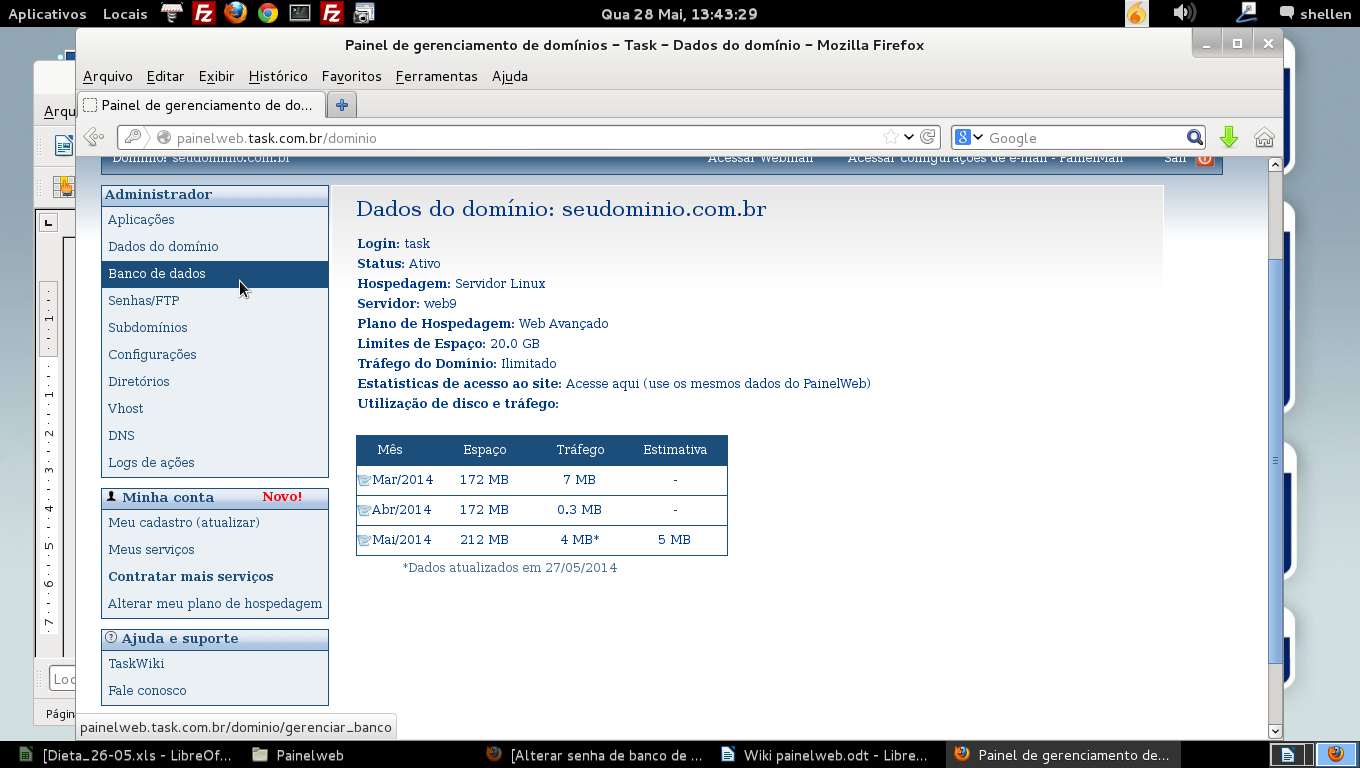Open Vhost sidebar link
This screenshot has width=1360, height=768.
click(126, 409)
